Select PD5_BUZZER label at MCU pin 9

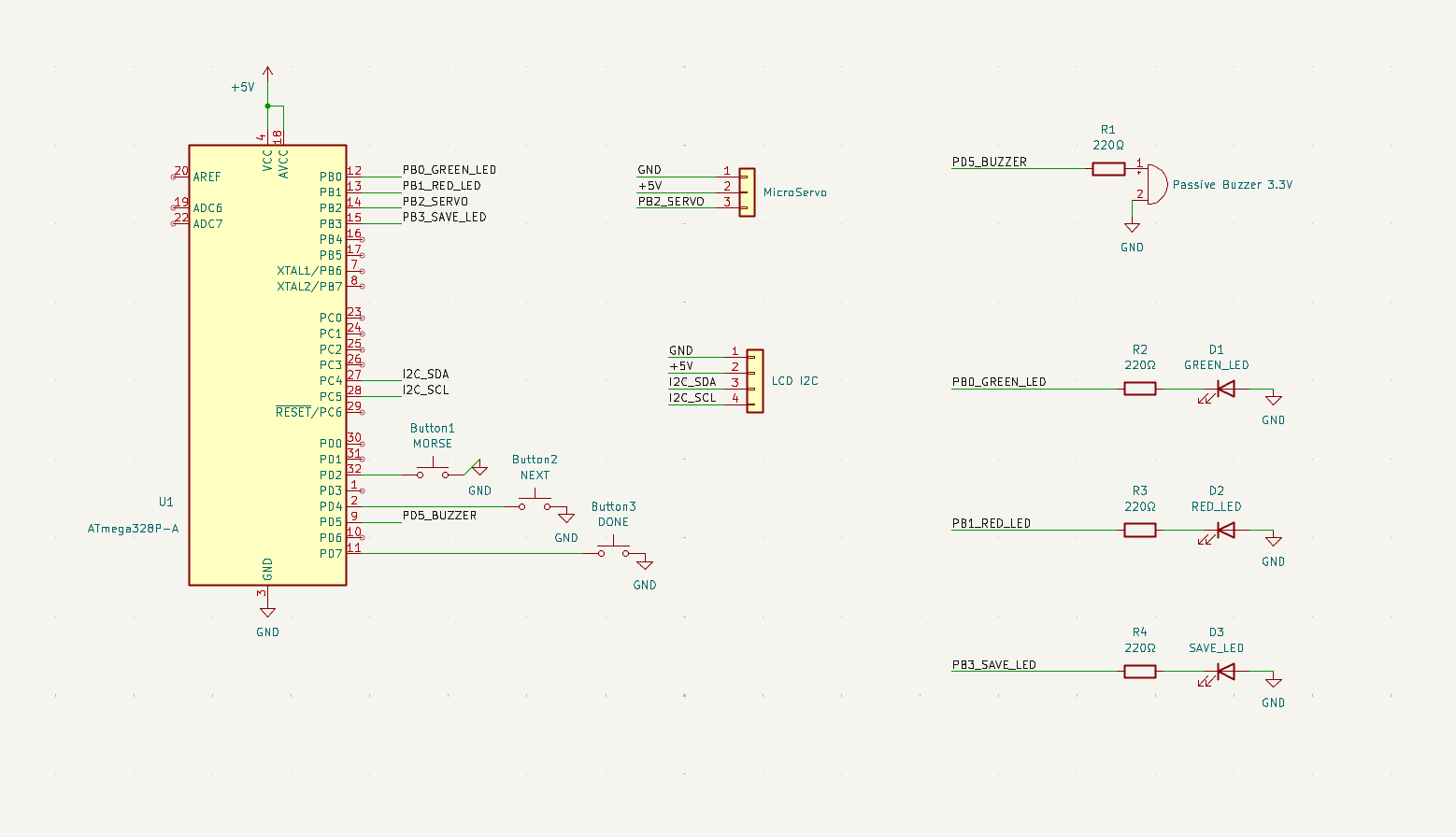(439, 515)
